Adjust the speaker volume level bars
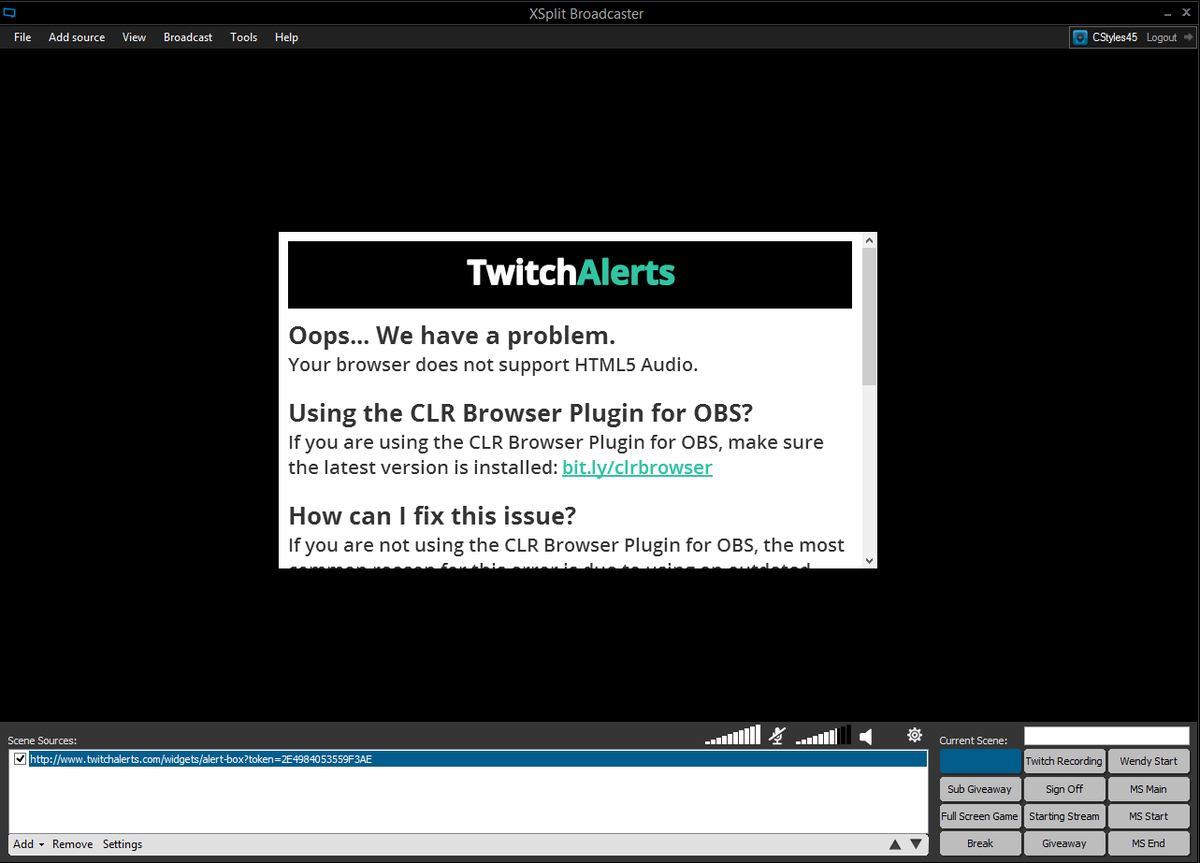Viewport: 1200px width, 863px height. tap(824, 736)
